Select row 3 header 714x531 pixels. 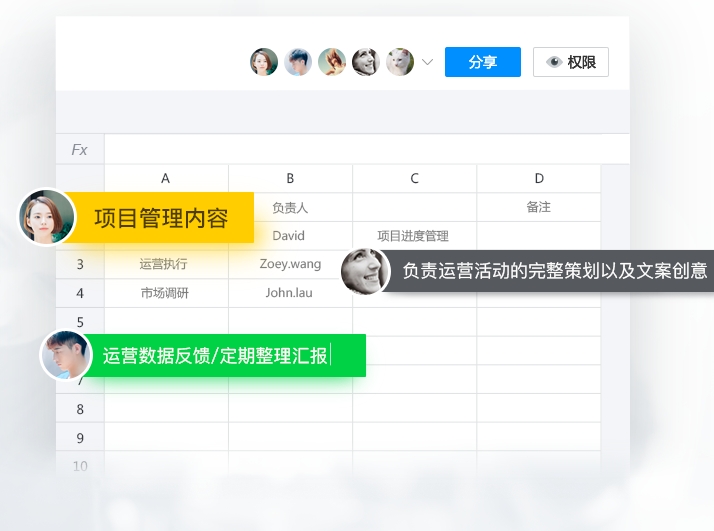[x=80, y=264]
